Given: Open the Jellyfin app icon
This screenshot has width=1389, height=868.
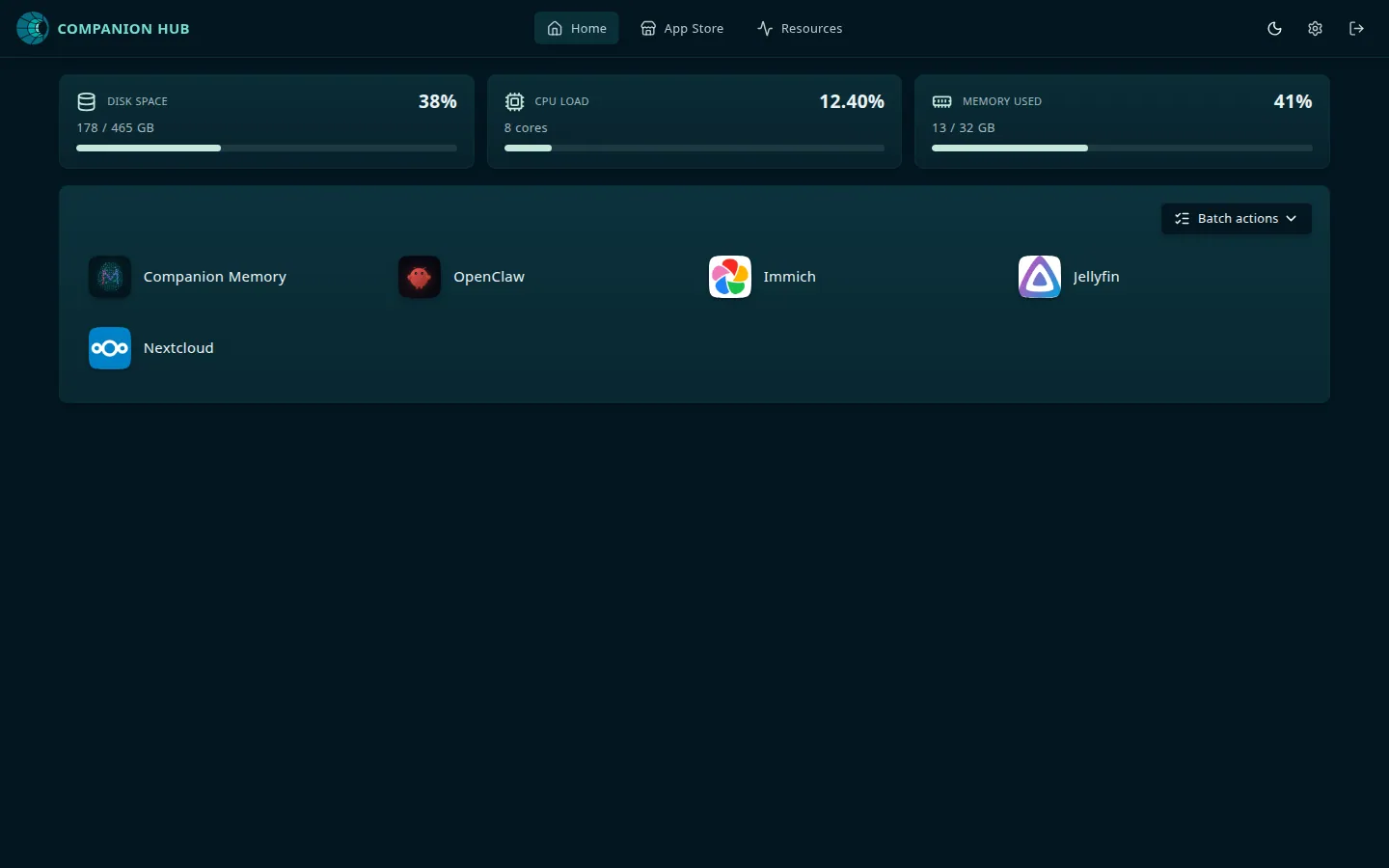Looking at the screenshot, I should pyautogui.click(x=1040, y=277).
